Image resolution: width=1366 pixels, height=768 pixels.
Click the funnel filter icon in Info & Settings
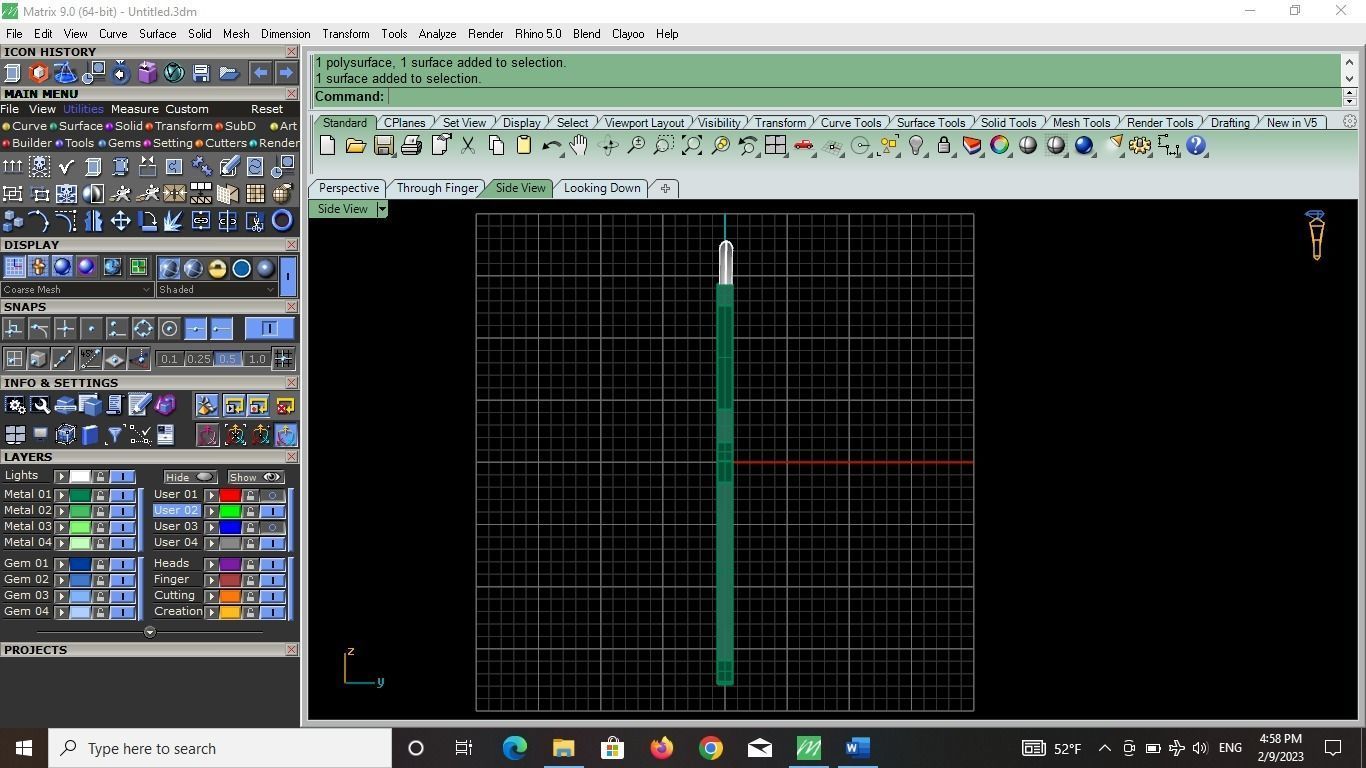(x=114, y=434)
